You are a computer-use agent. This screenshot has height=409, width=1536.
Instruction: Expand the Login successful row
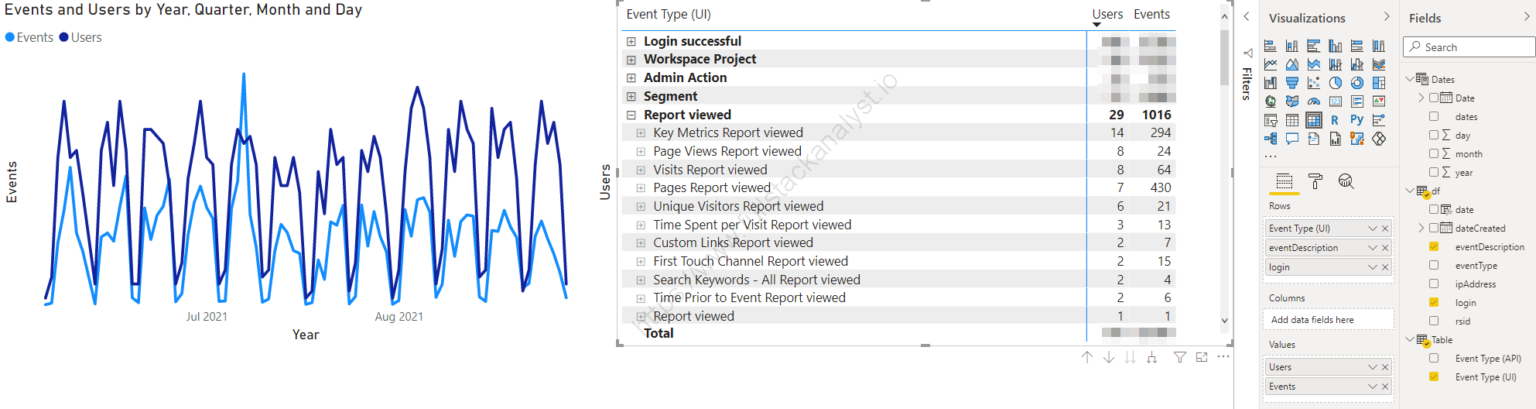click(x=631, y=42)
